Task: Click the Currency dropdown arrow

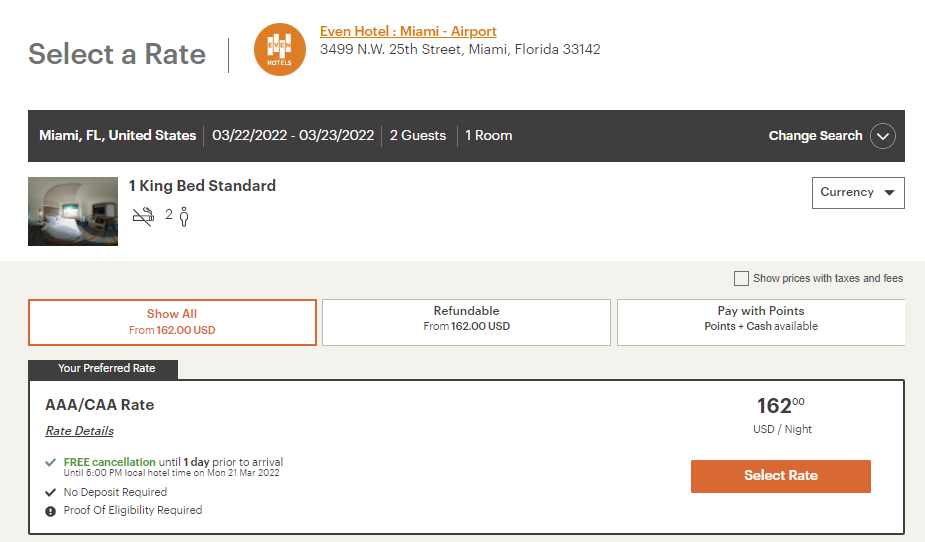Action: 889,193
